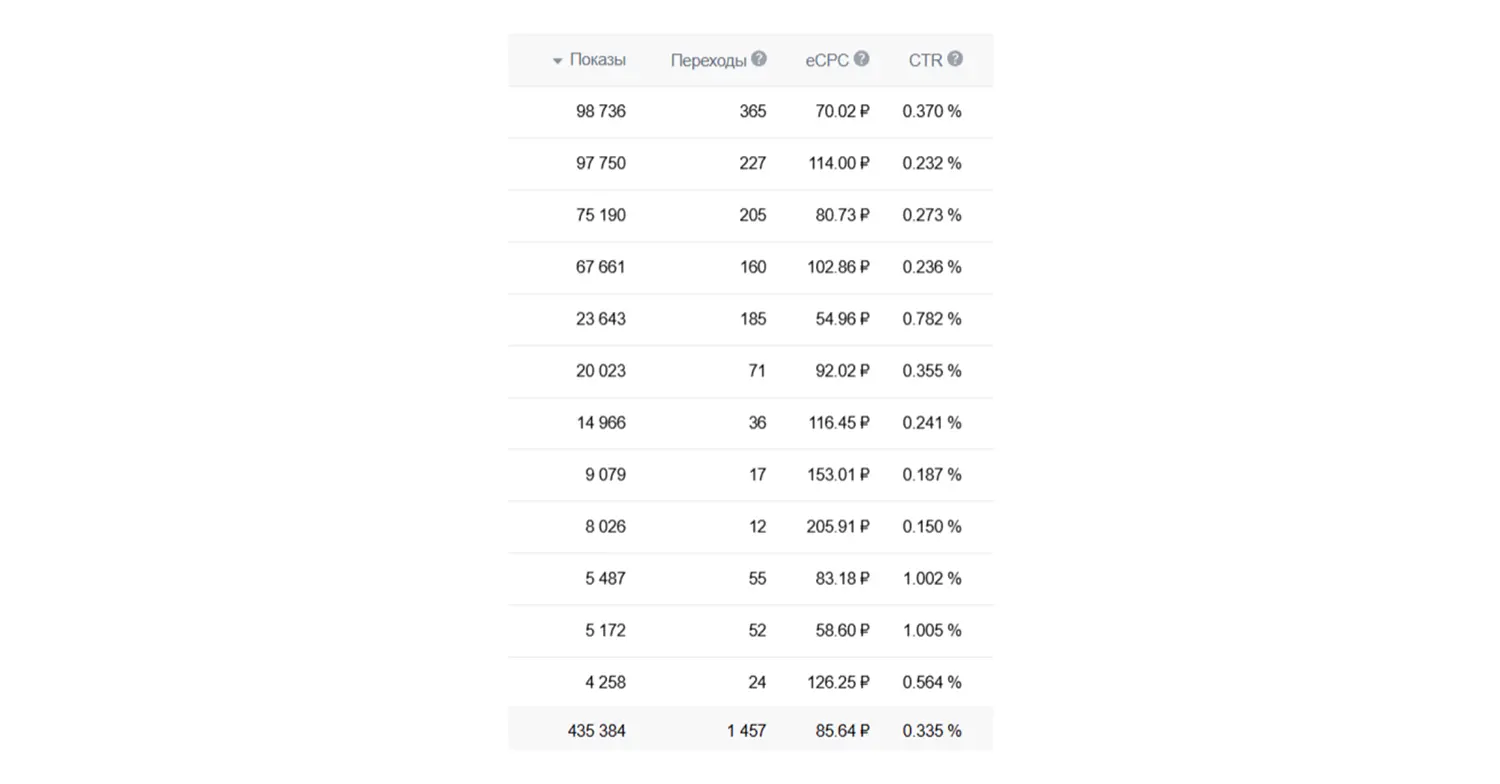The width and height of the screenshot is (1500, 784).
Task: Click the Переходы column header text
Action: tap(708, 60)
